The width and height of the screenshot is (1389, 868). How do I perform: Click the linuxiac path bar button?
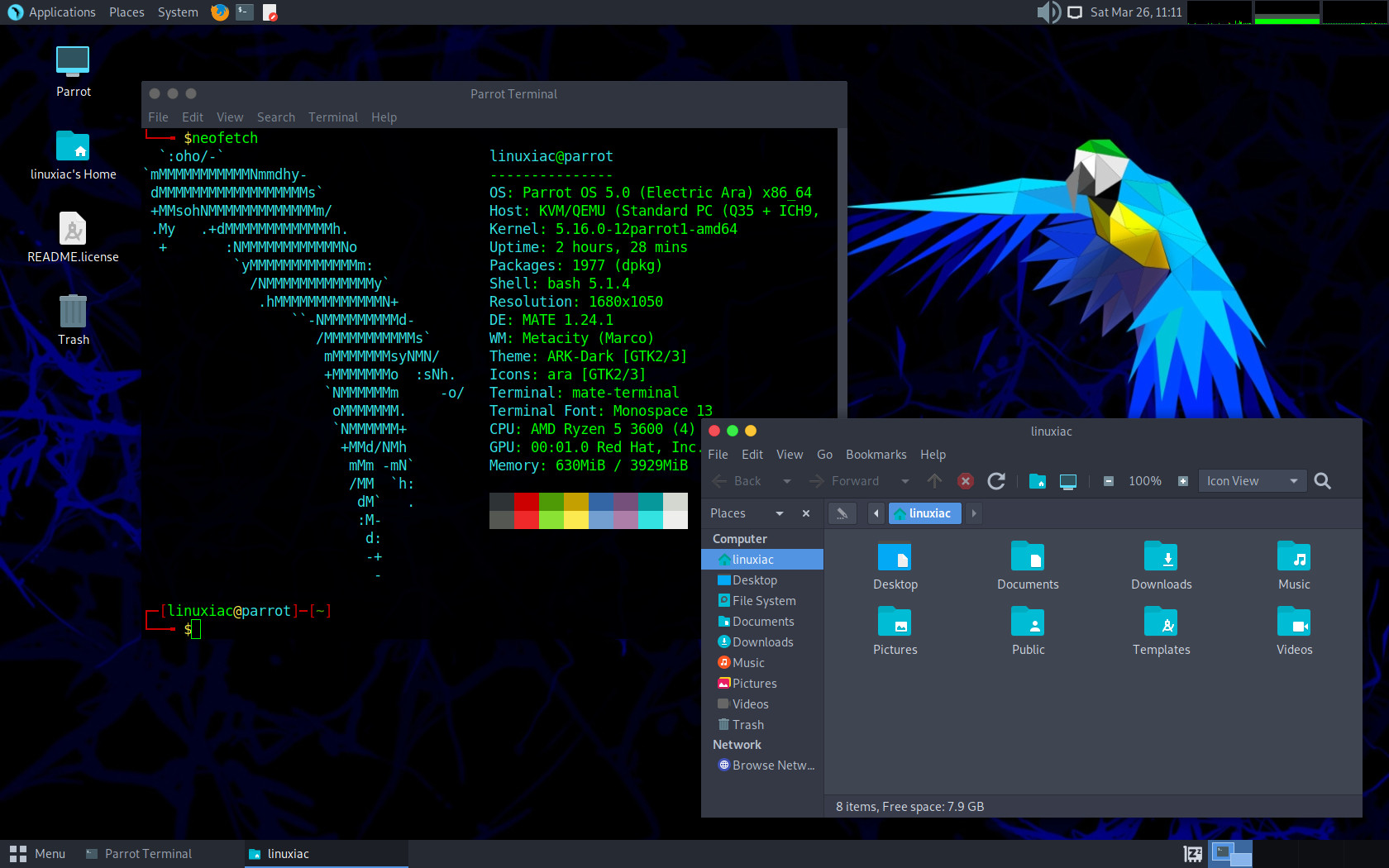[x=925, y=513]
